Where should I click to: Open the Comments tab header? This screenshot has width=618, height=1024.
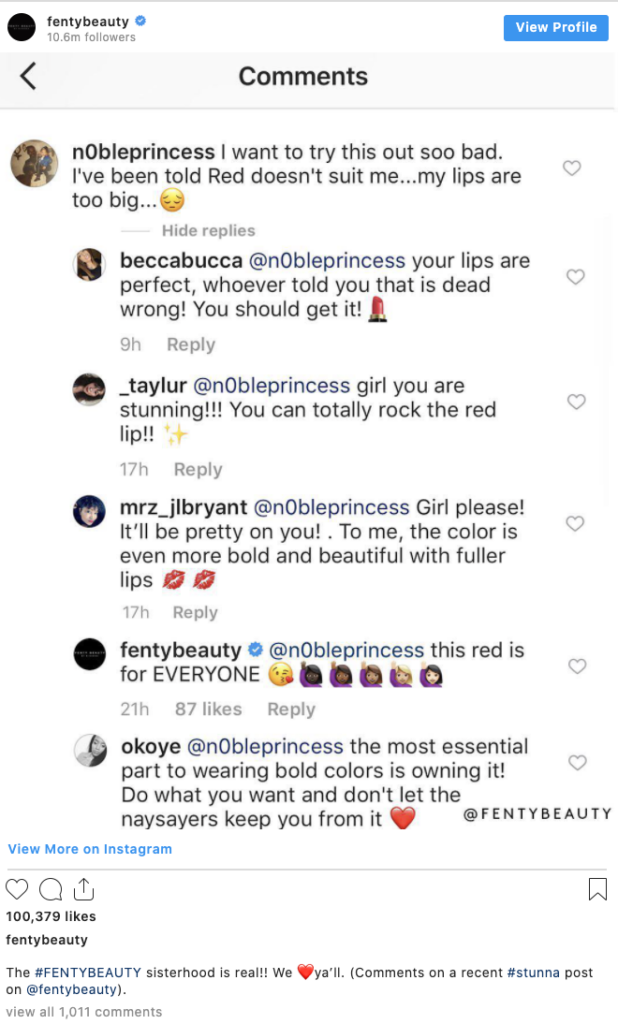(303, 75)
